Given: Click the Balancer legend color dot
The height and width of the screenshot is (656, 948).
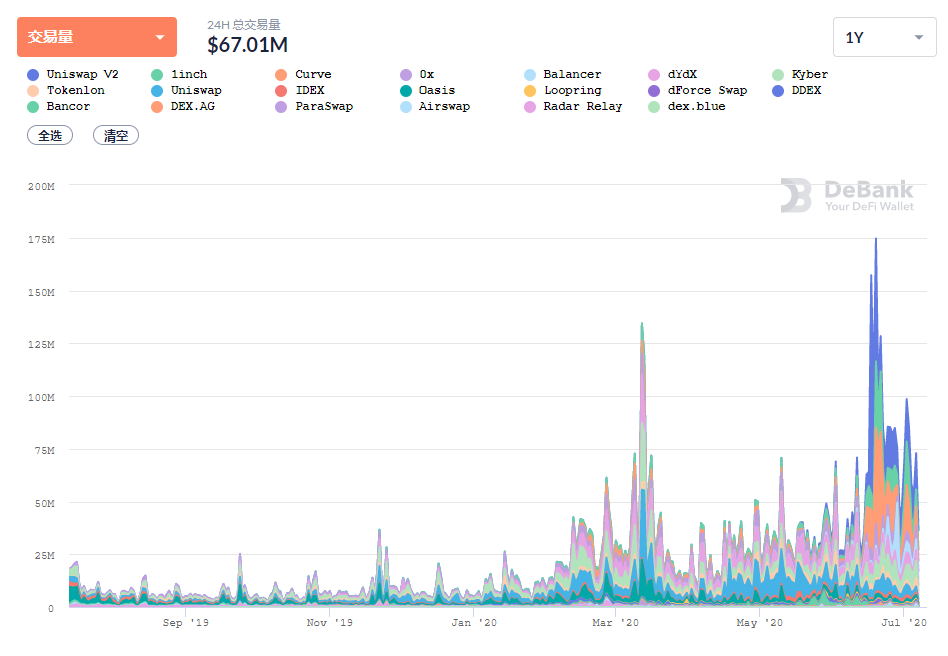Looking at the screenshot, I should pyautogui.click(x=530, y=74).
